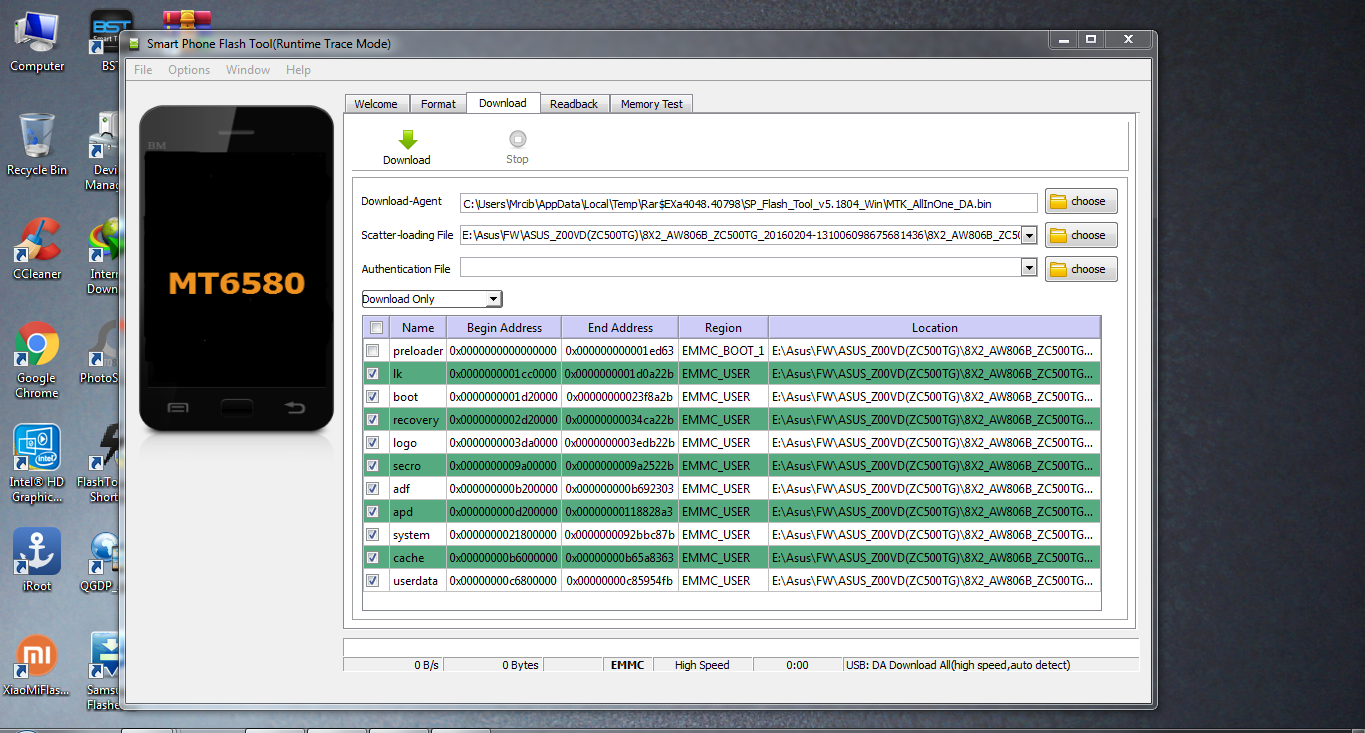Screen dimensions: 1365x733
Task: Enable the preloader partition checkbox
Action: pos(373,351)
